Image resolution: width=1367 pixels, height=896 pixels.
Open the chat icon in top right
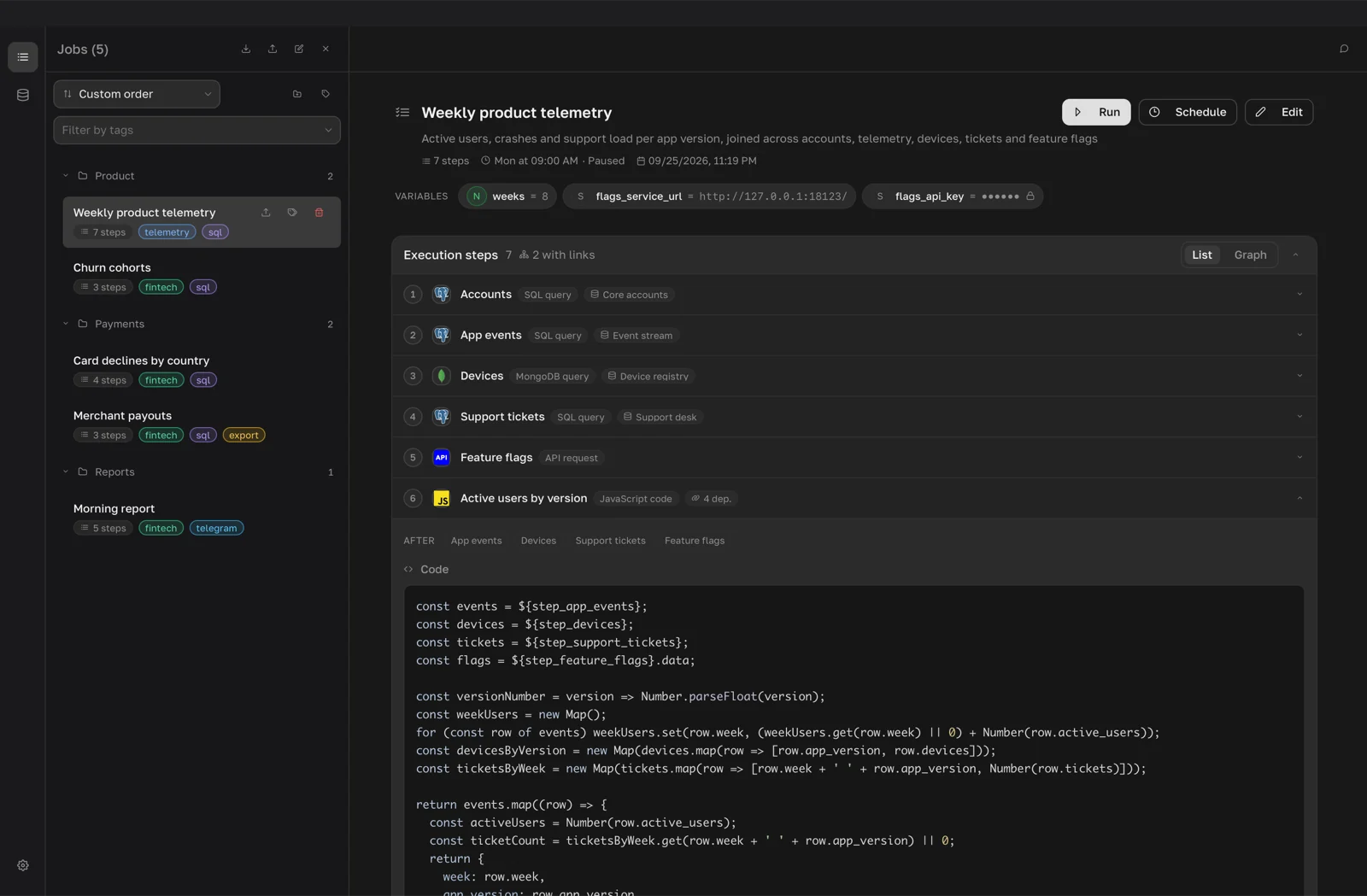1344,49
